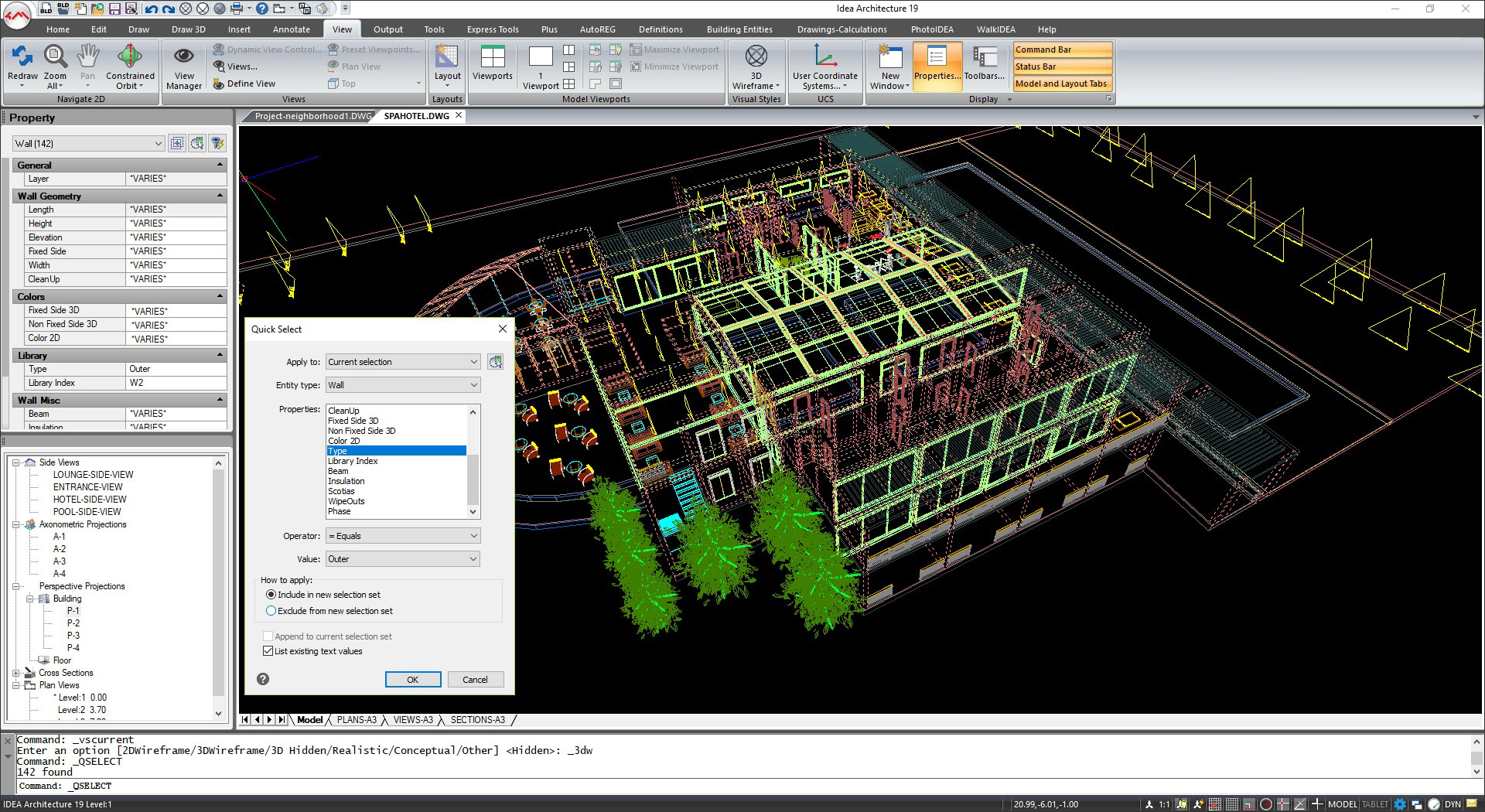Click Cancel in Quick Select dialog
The width and height of the screenshot is (1485, 812).
click(x=475, y=680)
